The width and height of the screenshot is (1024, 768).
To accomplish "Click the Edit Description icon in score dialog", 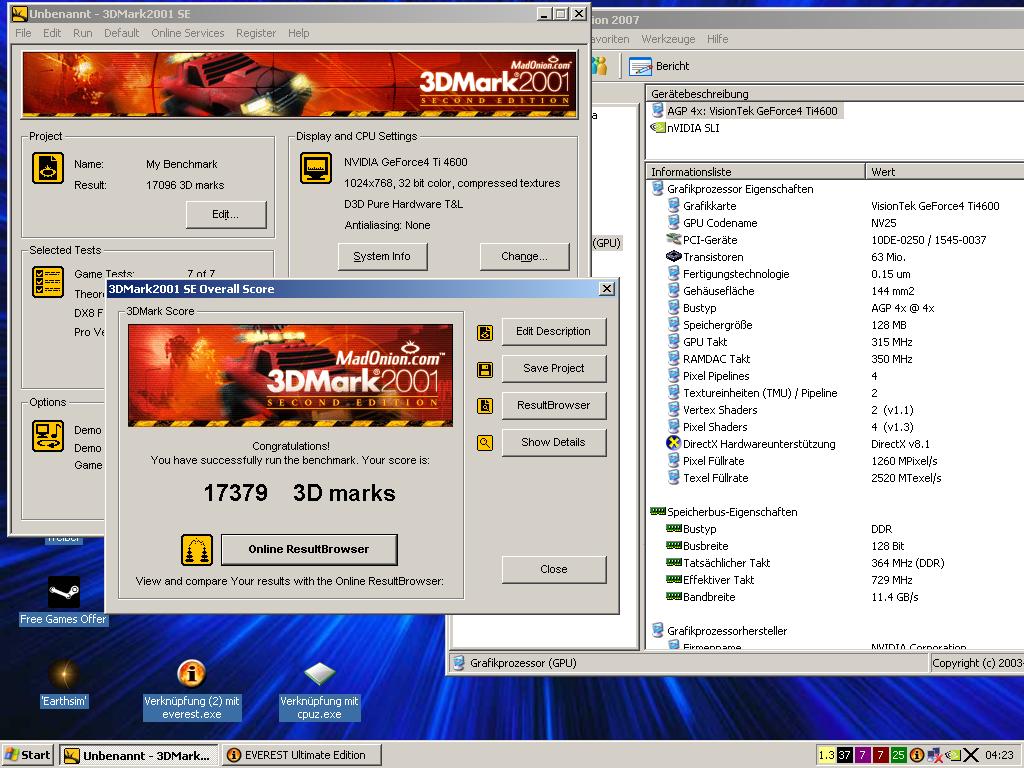I will (485, 333).
